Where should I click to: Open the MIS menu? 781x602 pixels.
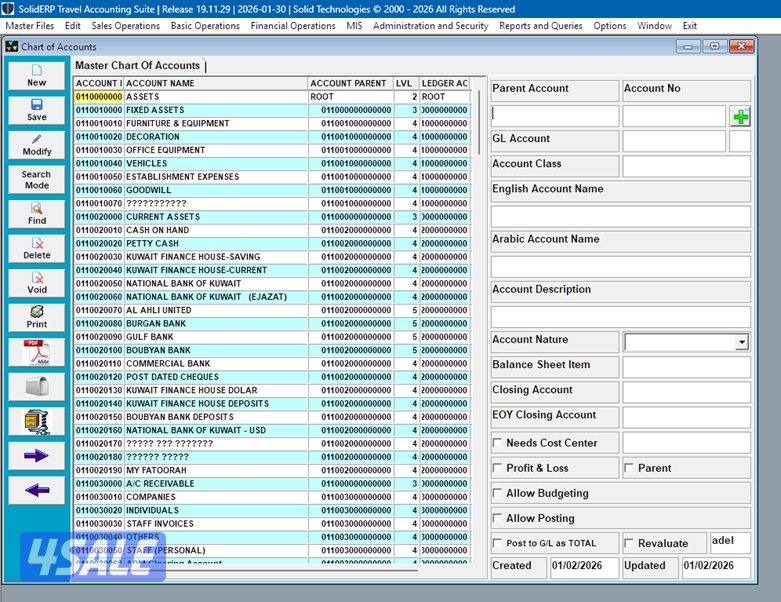pos(354,26)
